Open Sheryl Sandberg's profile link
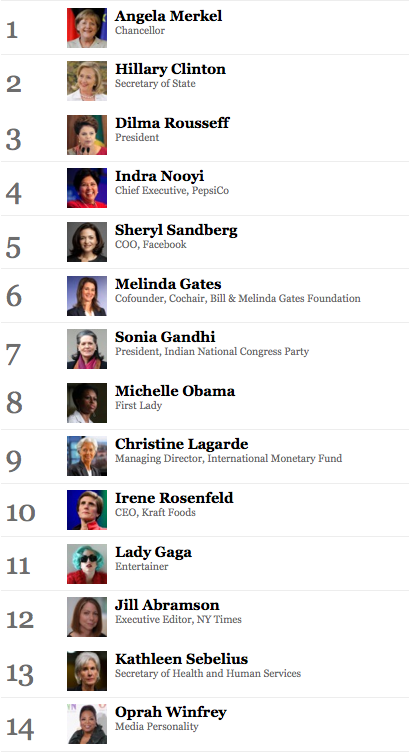Viewport: 409px width, 752px height. coord(176,230)
